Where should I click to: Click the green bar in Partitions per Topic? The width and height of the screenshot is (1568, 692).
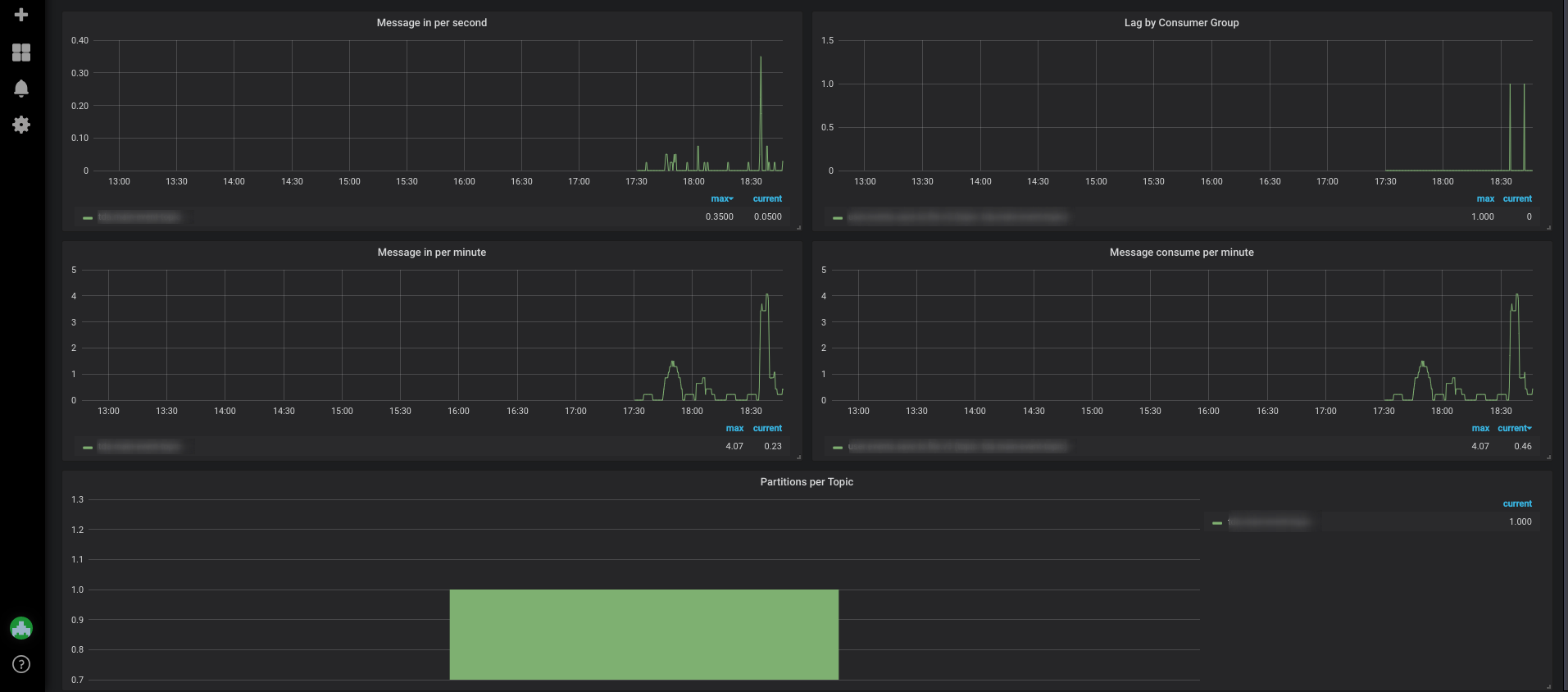coord(644,635)
